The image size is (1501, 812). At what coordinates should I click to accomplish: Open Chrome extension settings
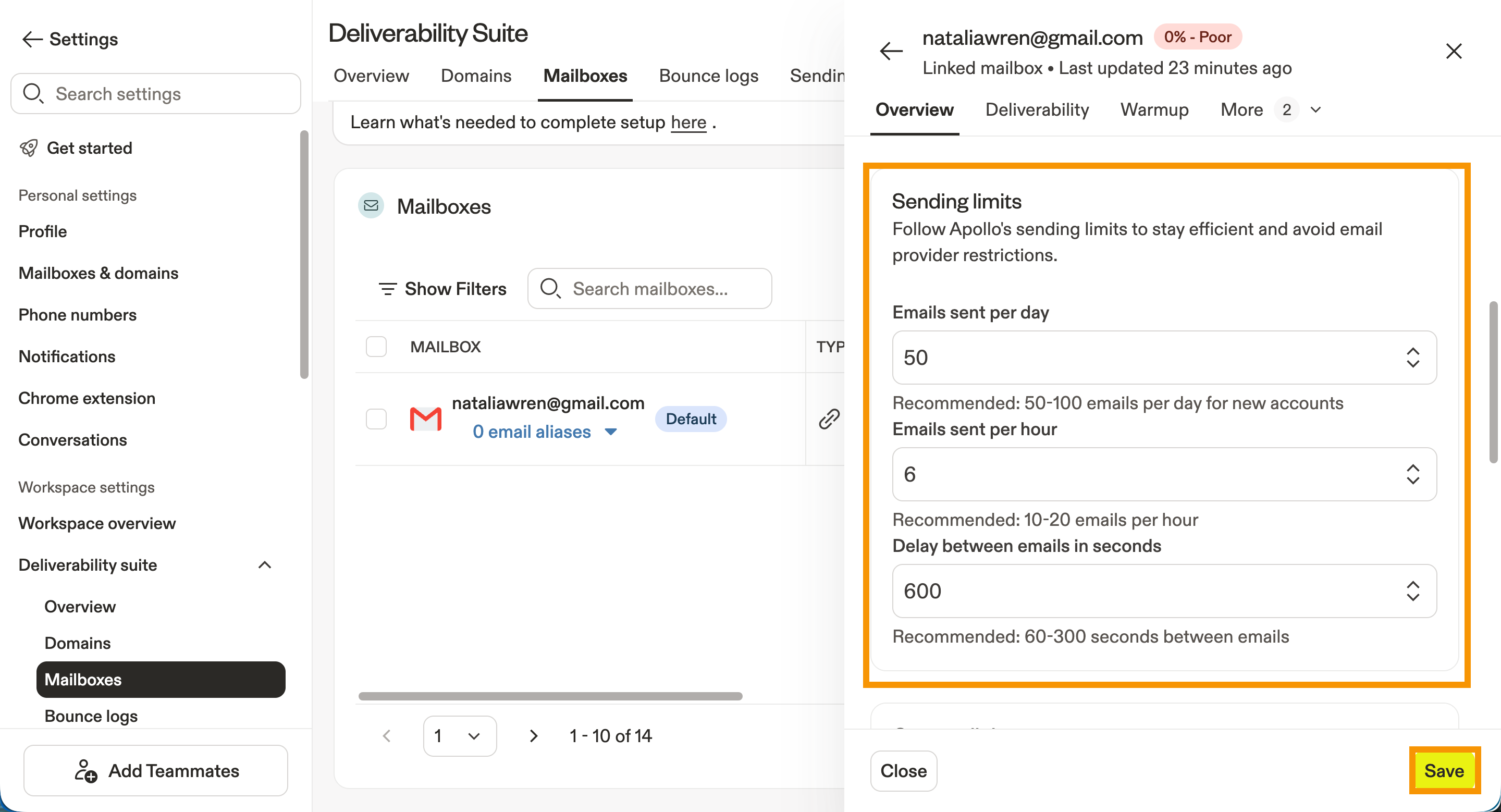point(87,398)
